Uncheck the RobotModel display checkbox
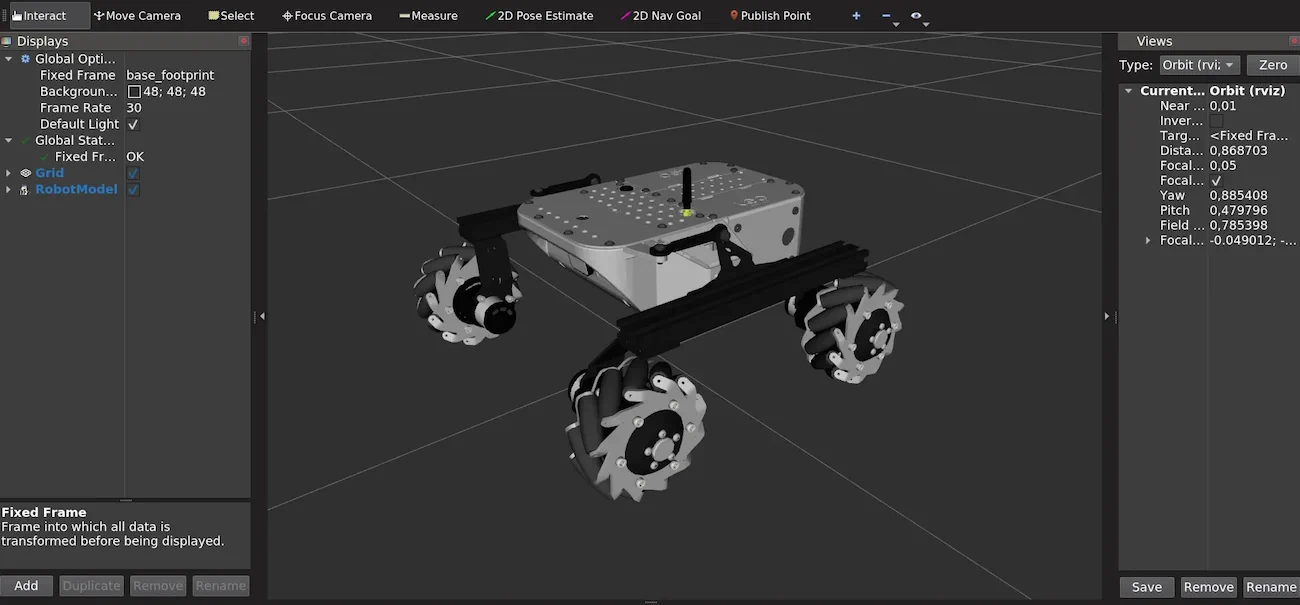The image size is (1300, 605). coord(133,189)
